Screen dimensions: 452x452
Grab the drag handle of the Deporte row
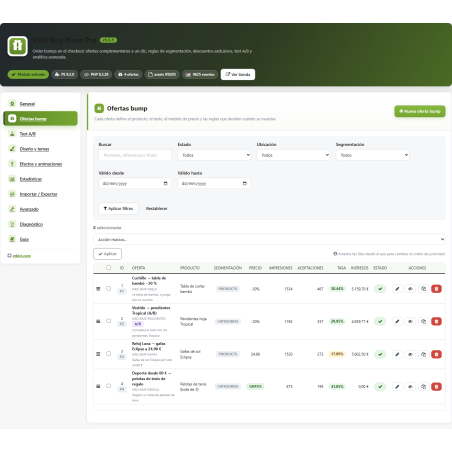click(98, 386)
